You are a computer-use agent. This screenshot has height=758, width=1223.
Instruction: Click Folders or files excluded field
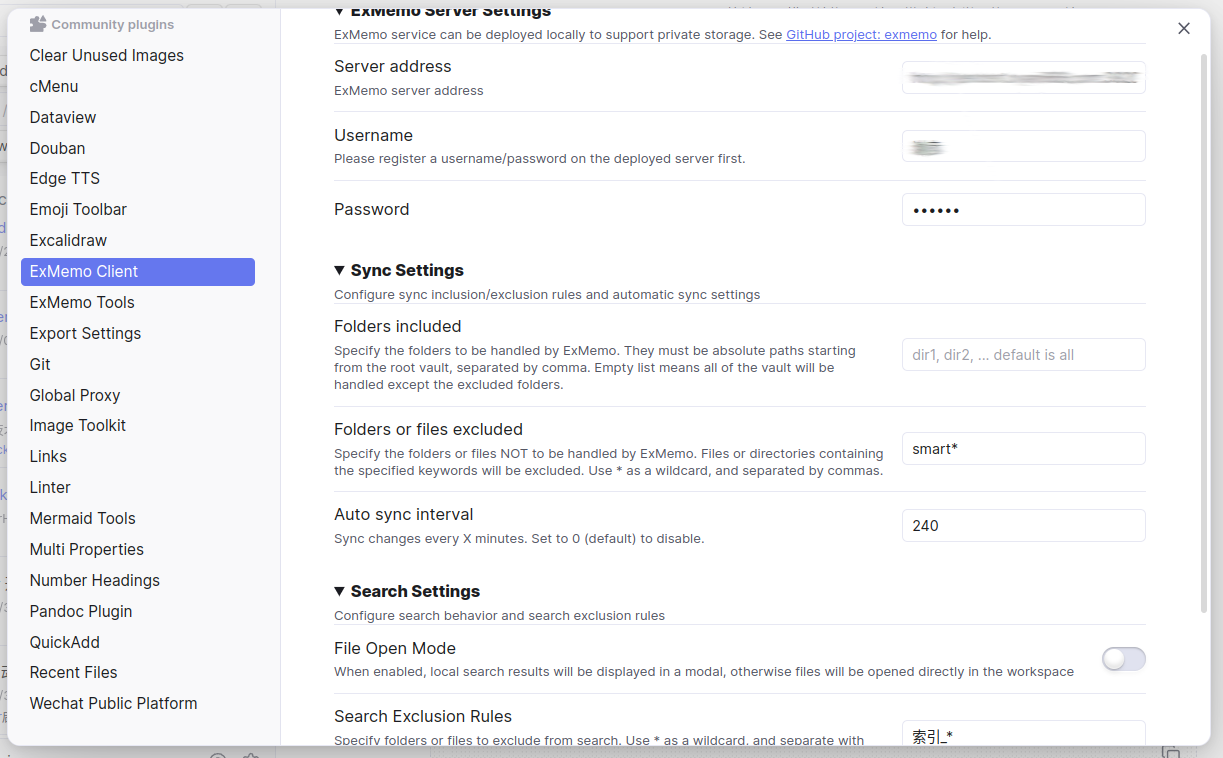[x=1024, y=449]
